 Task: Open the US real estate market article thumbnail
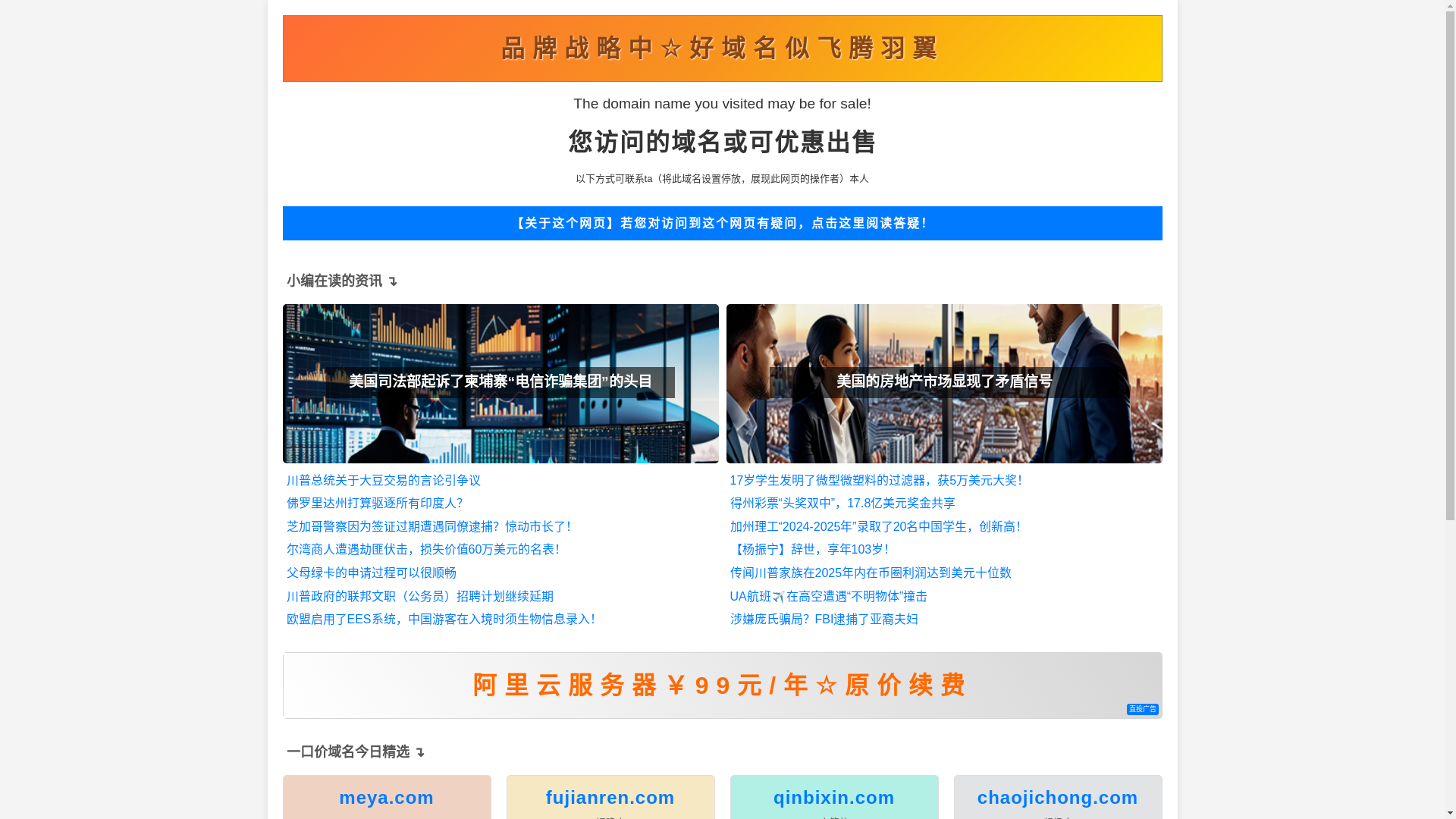[x=943, y=383]
